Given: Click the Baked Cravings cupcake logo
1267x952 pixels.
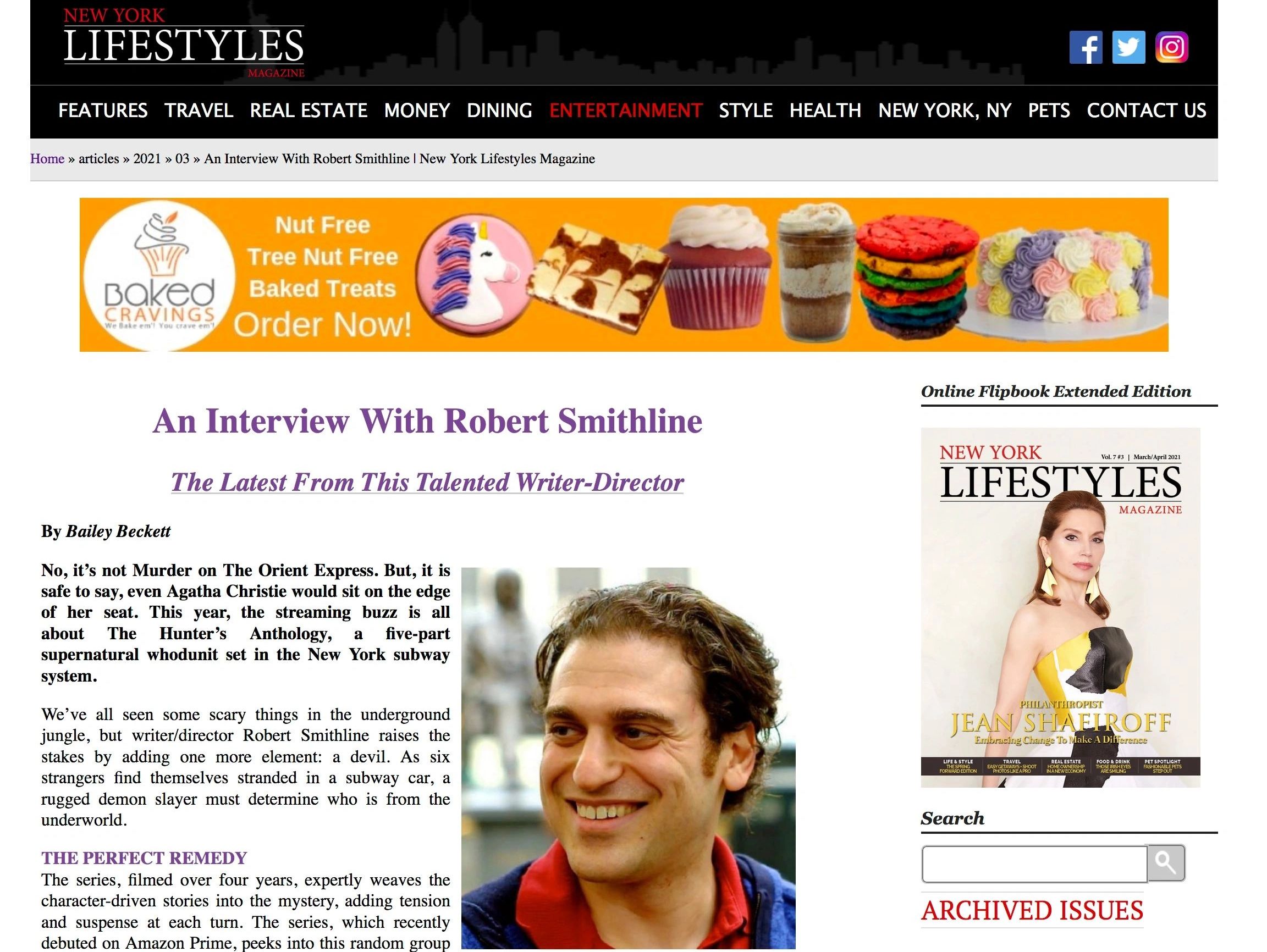Looking at the screenshot, I should tap(159, 275).
